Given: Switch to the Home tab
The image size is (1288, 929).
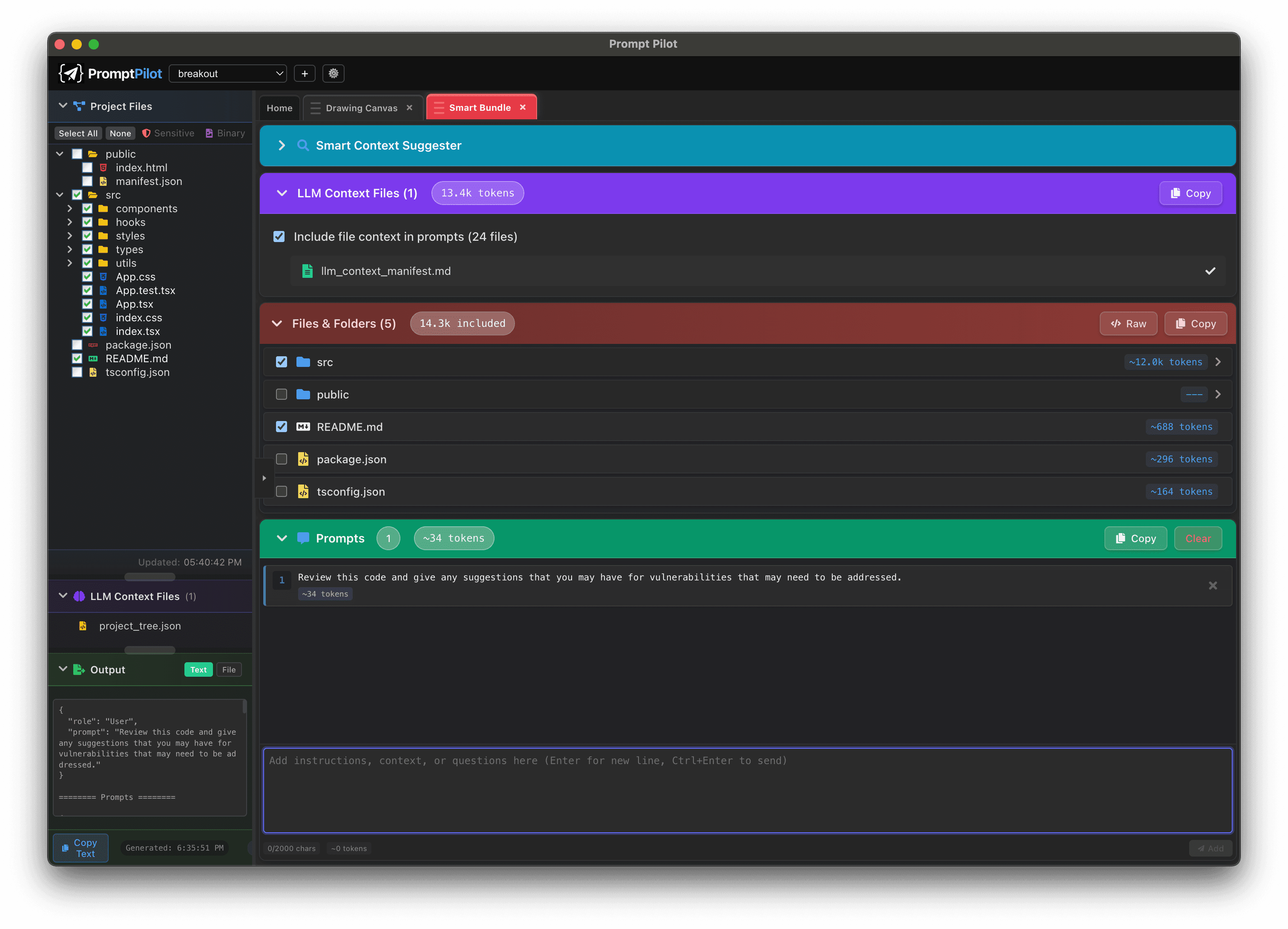Looking at the screenshot, I should coord(279,108).
